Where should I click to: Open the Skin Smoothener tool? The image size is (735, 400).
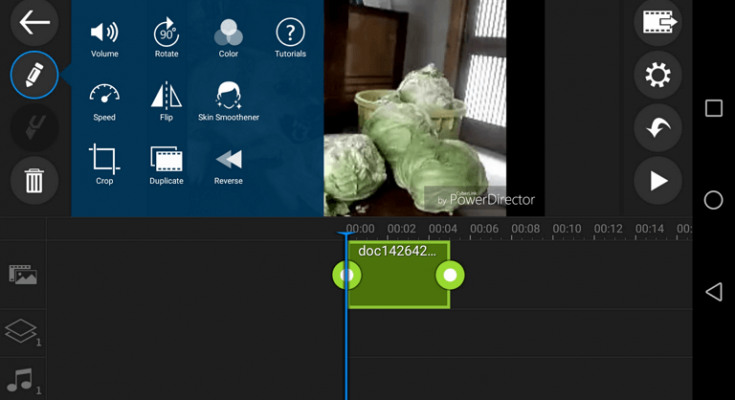pos(228,101)
